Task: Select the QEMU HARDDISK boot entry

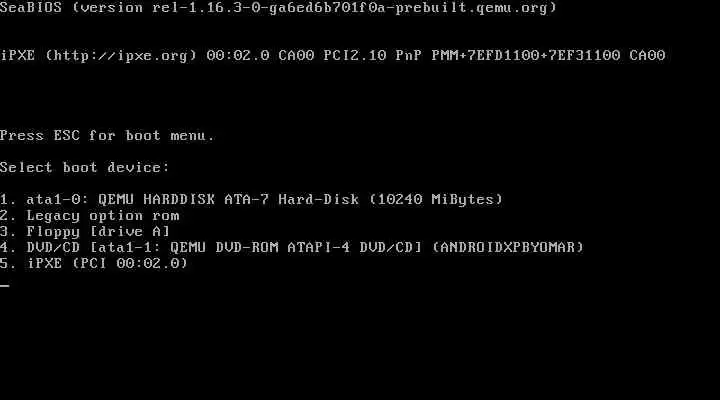Action: [x=251, y=199]
